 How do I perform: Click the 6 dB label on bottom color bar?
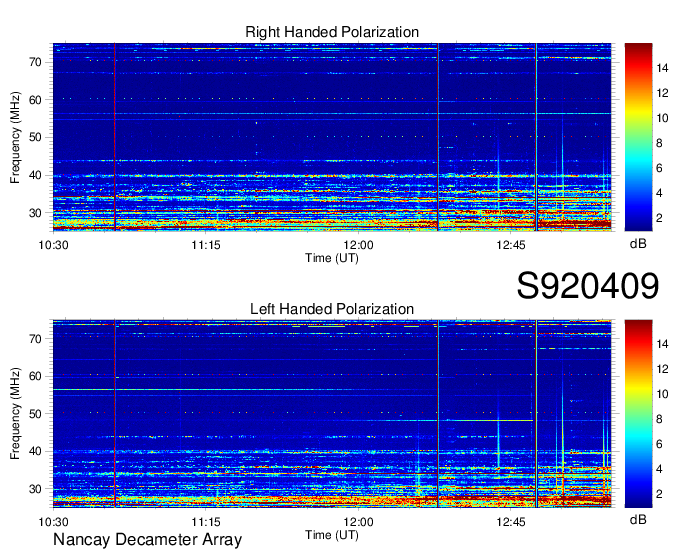tap(659, 444)
